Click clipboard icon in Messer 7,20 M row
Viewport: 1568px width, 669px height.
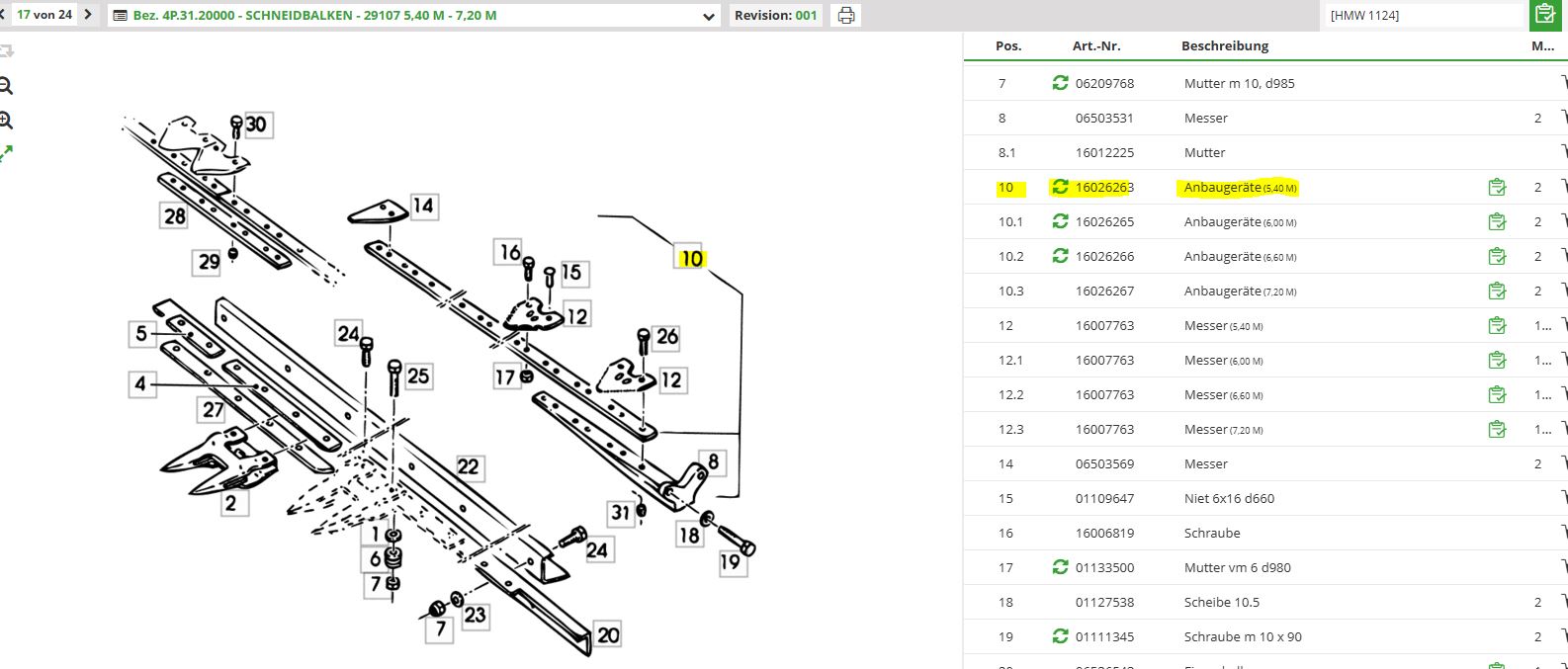coord(1497,430)
